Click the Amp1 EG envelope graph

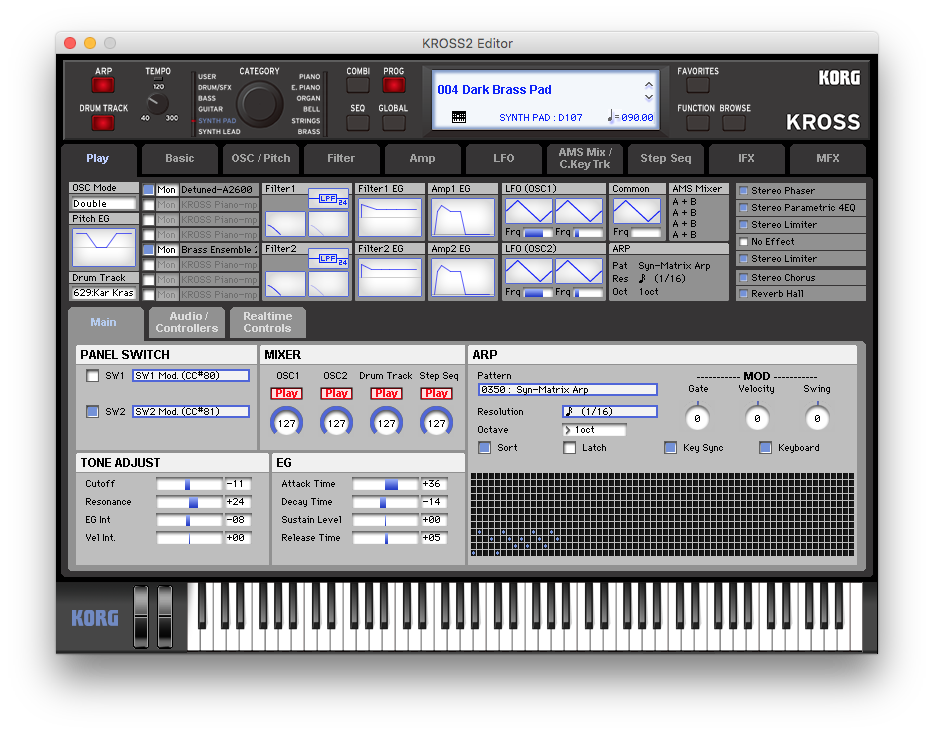coord(463,218)
